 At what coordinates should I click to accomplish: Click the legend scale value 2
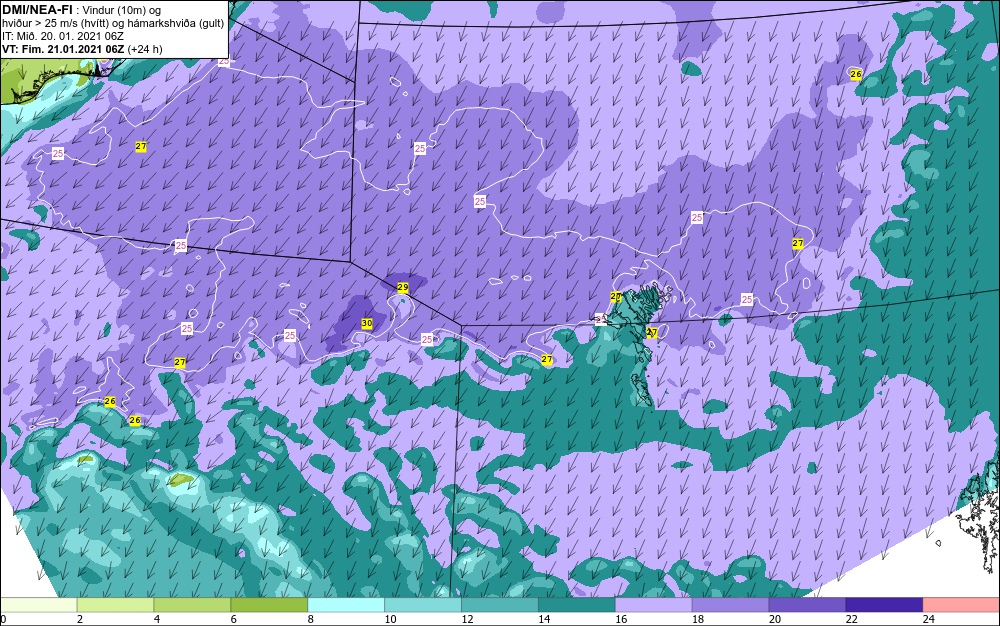coord(80,619)
